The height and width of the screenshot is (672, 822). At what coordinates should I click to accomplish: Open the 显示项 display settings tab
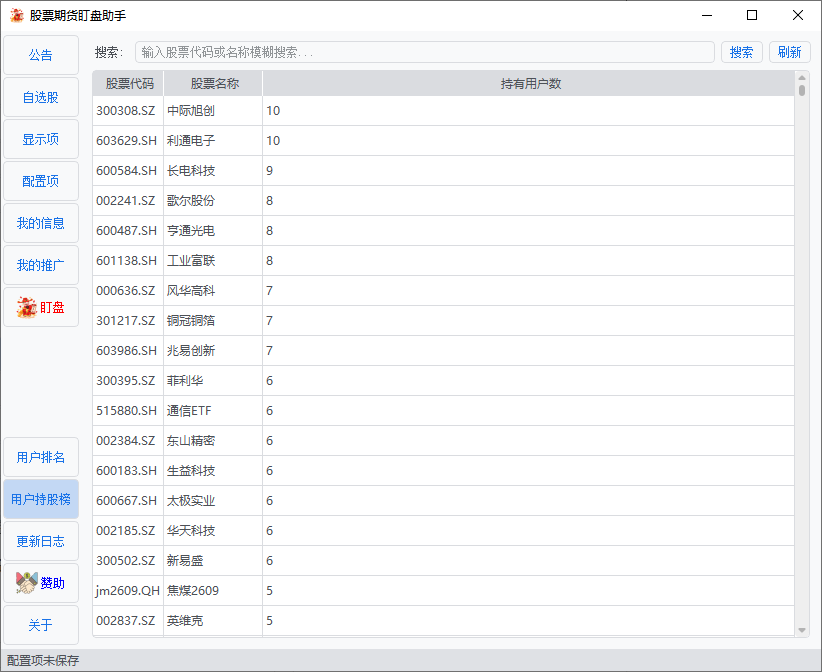41,139
